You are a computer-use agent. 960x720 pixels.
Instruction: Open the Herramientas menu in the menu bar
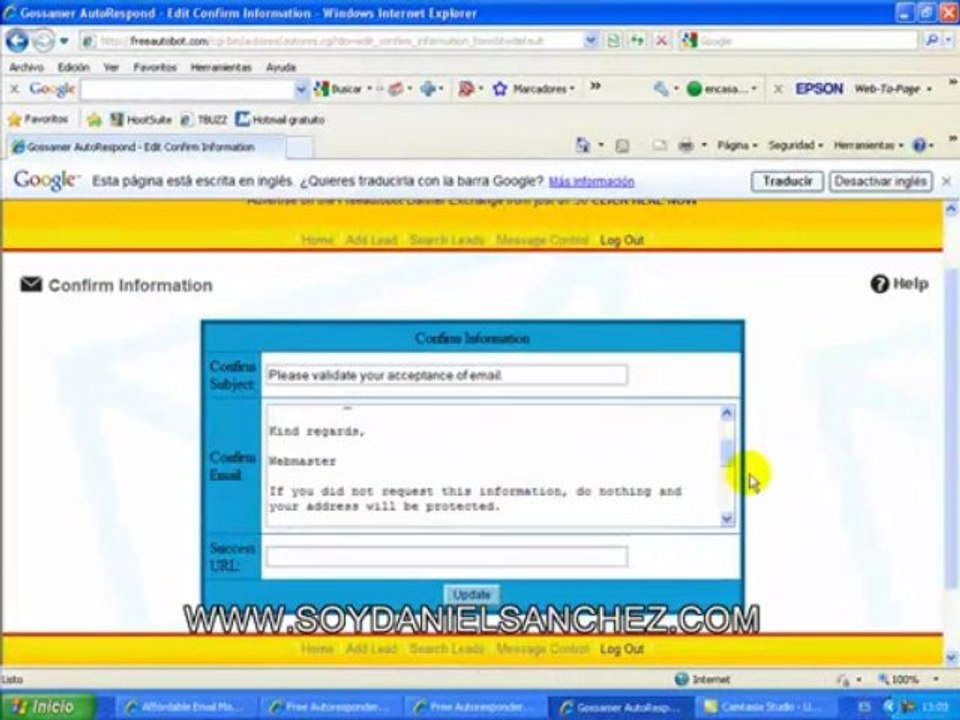(x=221, y=67)
